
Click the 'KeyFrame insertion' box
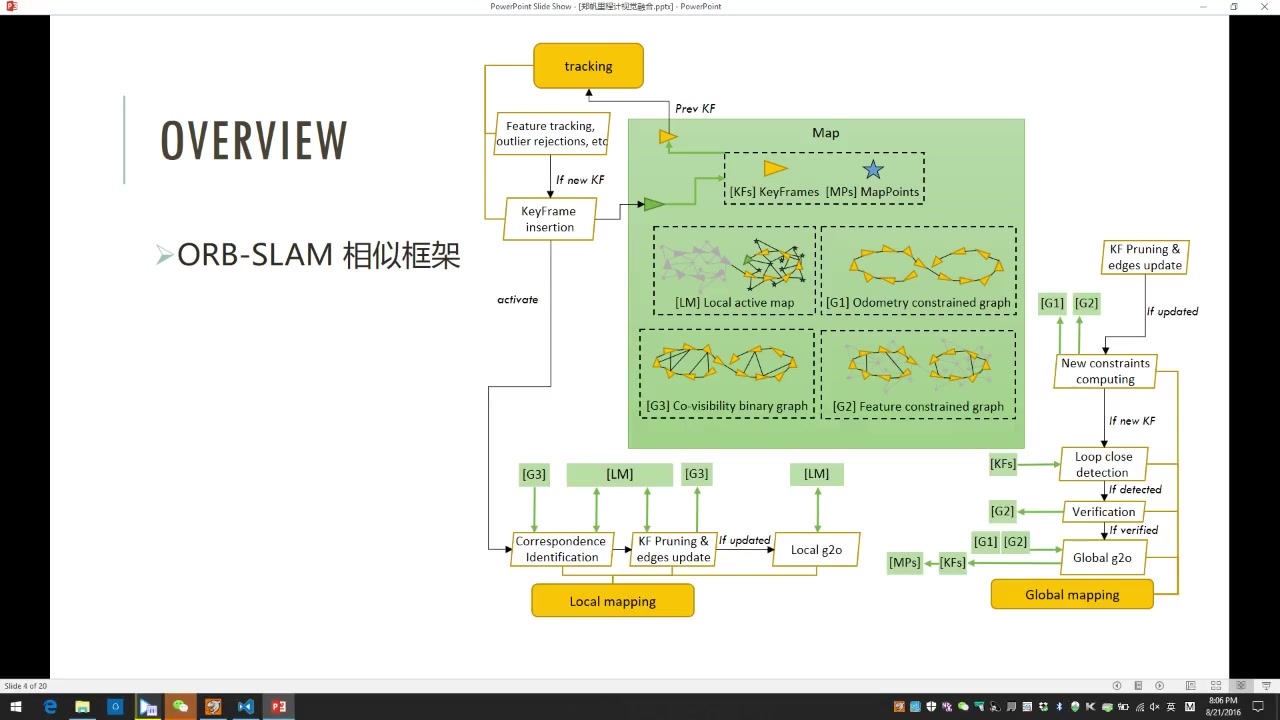point(549,219)
